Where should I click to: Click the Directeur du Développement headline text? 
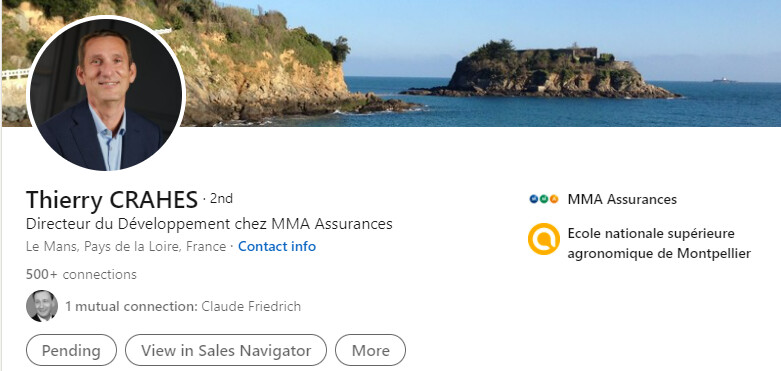pyautogui.click(x=209, y=224)
